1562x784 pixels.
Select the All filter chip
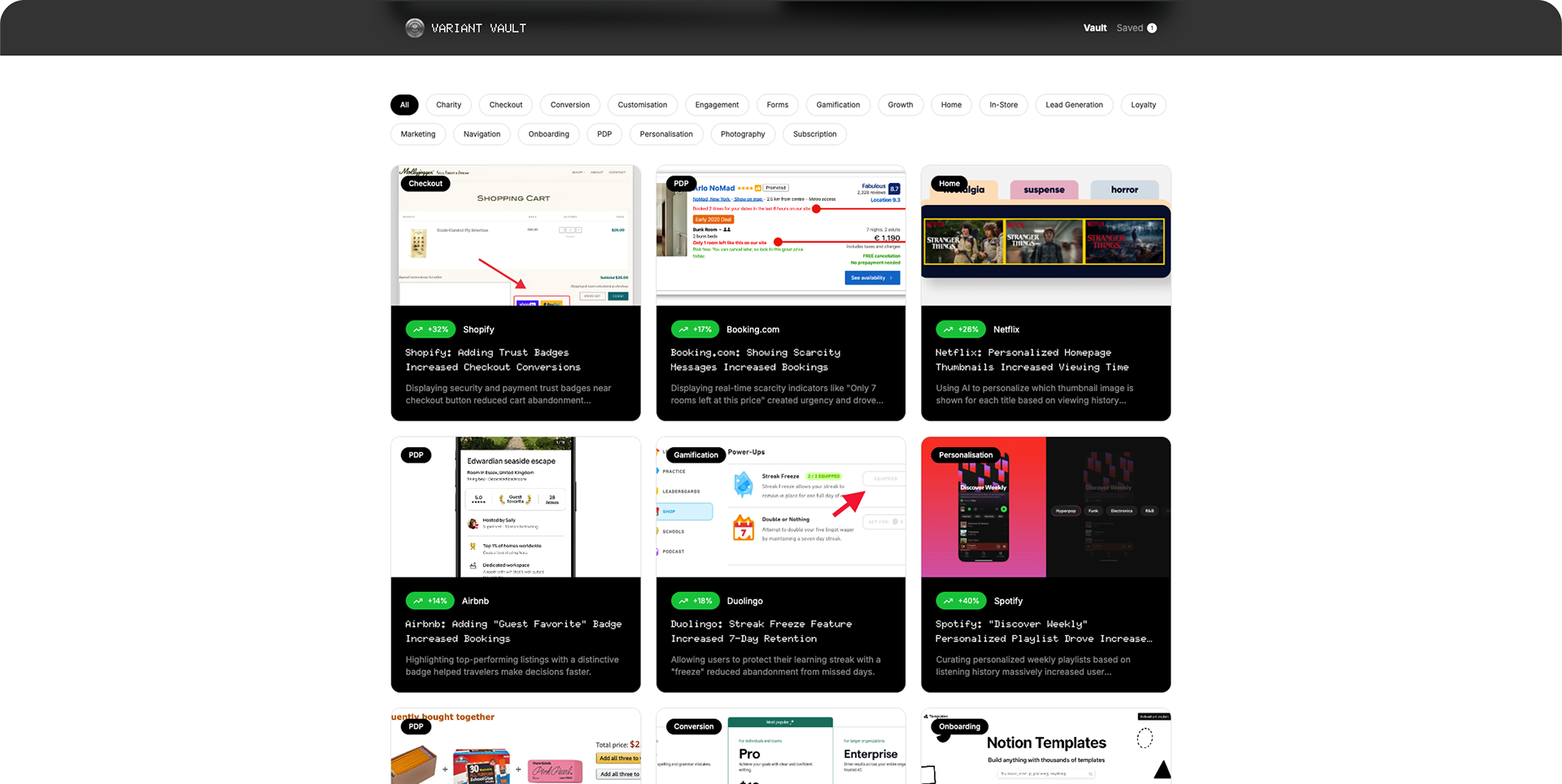404,105
